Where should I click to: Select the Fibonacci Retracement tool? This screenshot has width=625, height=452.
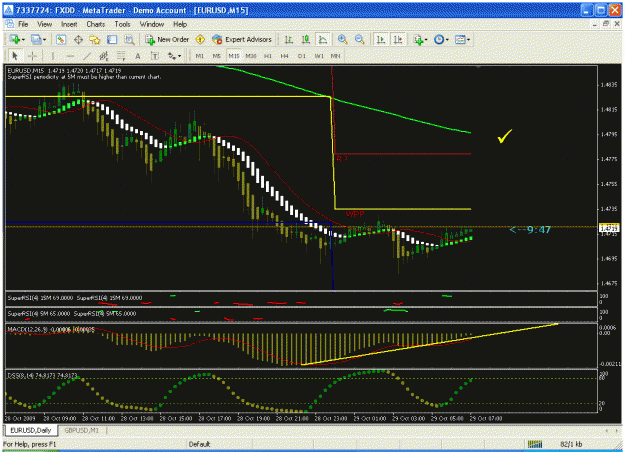coord(121,56)
